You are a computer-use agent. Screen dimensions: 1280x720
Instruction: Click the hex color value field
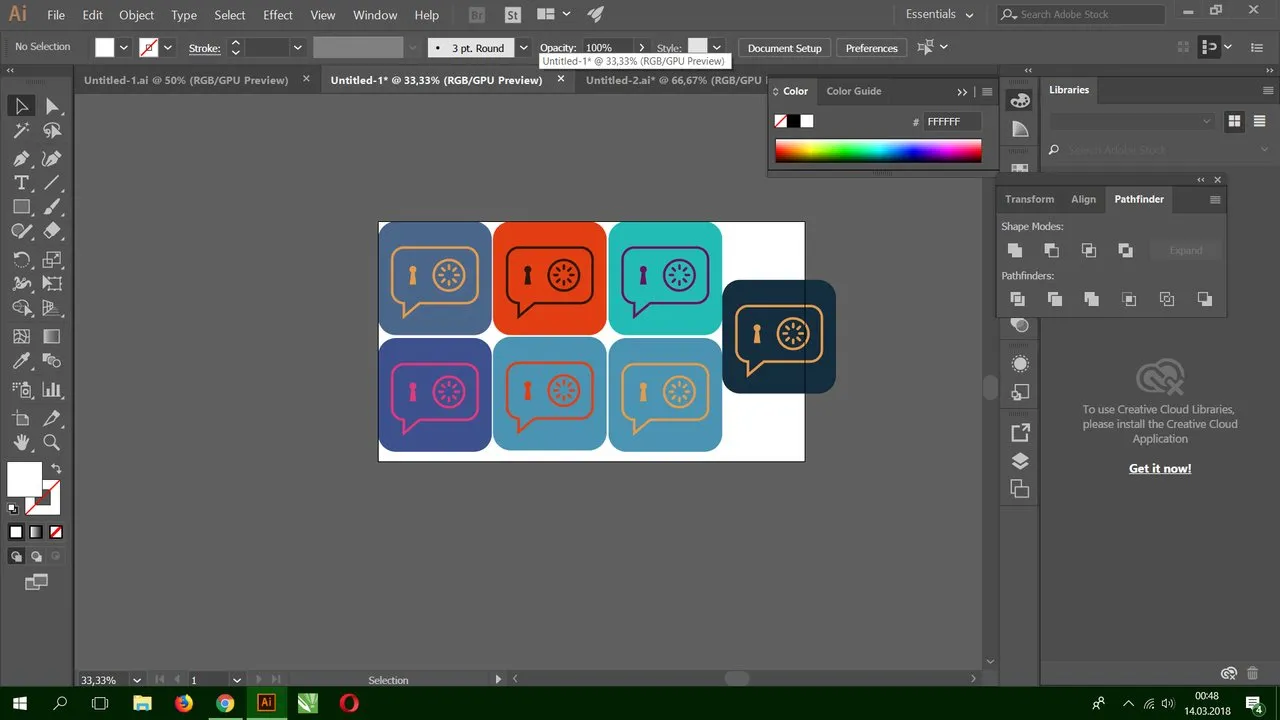[x=951, y=121]
